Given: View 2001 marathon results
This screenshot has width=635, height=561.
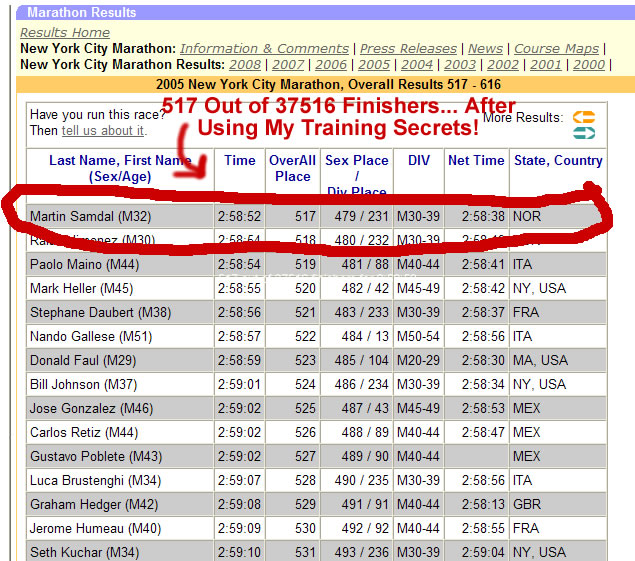Looking at the screenshot, I should pos(546,64).
